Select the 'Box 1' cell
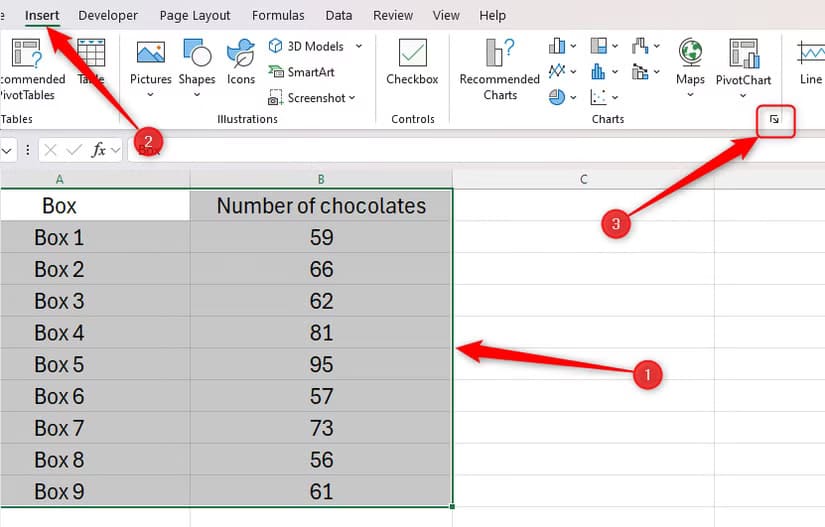The height and width of the screenshot is (527, 825). pos(95,237)
